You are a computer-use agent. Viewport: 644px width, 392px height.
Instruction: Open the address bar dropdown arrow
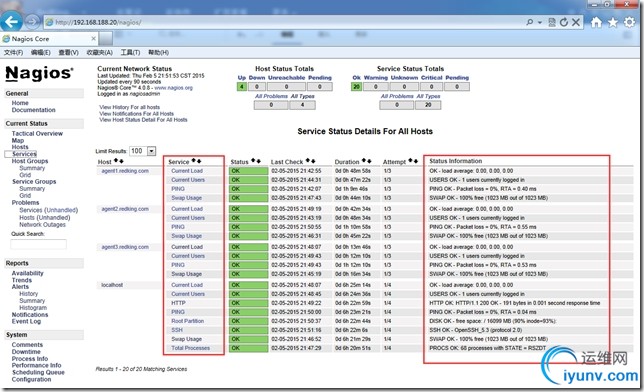tap(540, 23)
